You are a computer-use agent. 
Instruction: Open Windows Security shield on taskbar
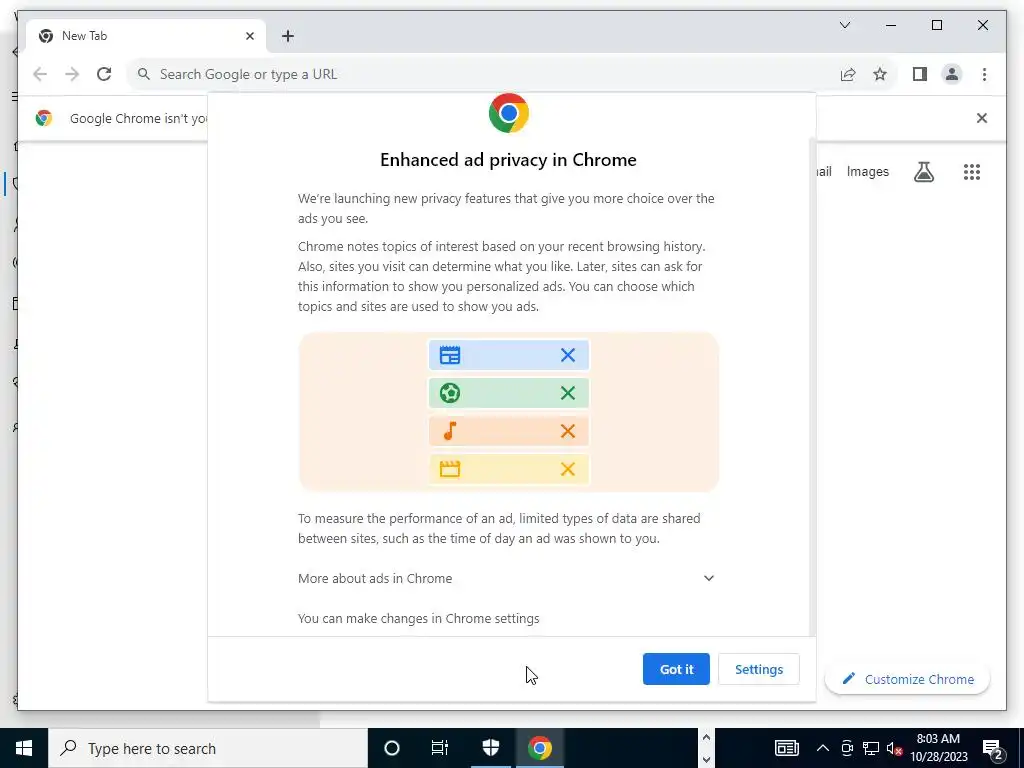click(490, 748)
